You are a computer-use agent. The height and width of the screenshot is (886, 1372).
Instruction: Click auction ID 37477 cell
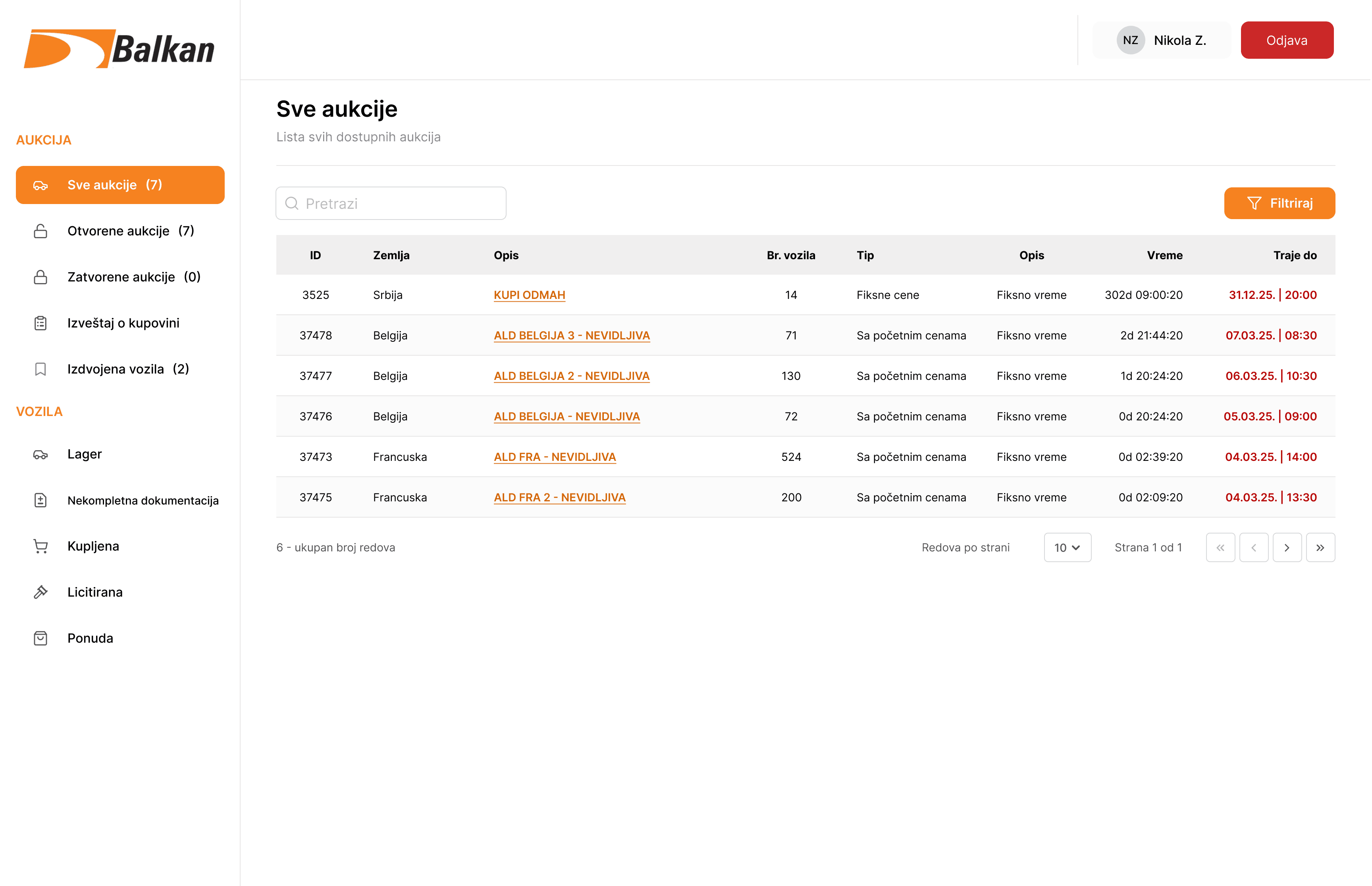point(316,376)
